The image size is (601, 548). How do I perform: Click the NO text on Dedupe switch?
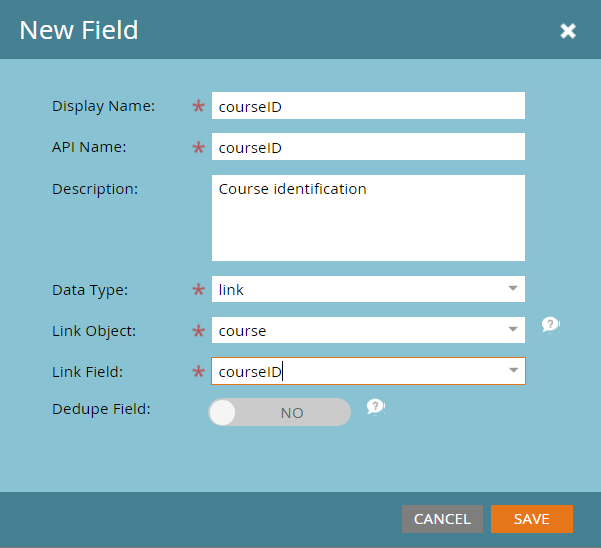(x=292, y=413)
